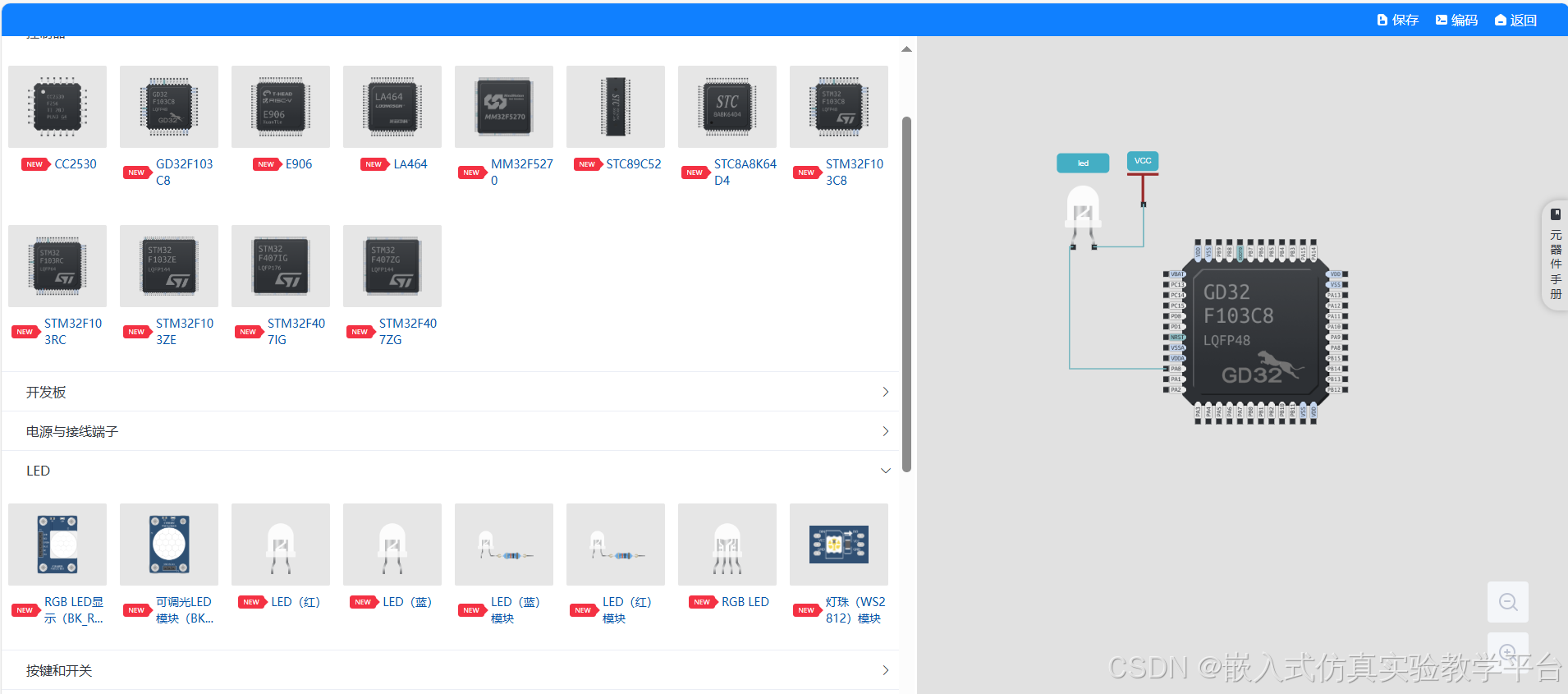Select the VCC power terminal on canvas

click(1143, 161)
